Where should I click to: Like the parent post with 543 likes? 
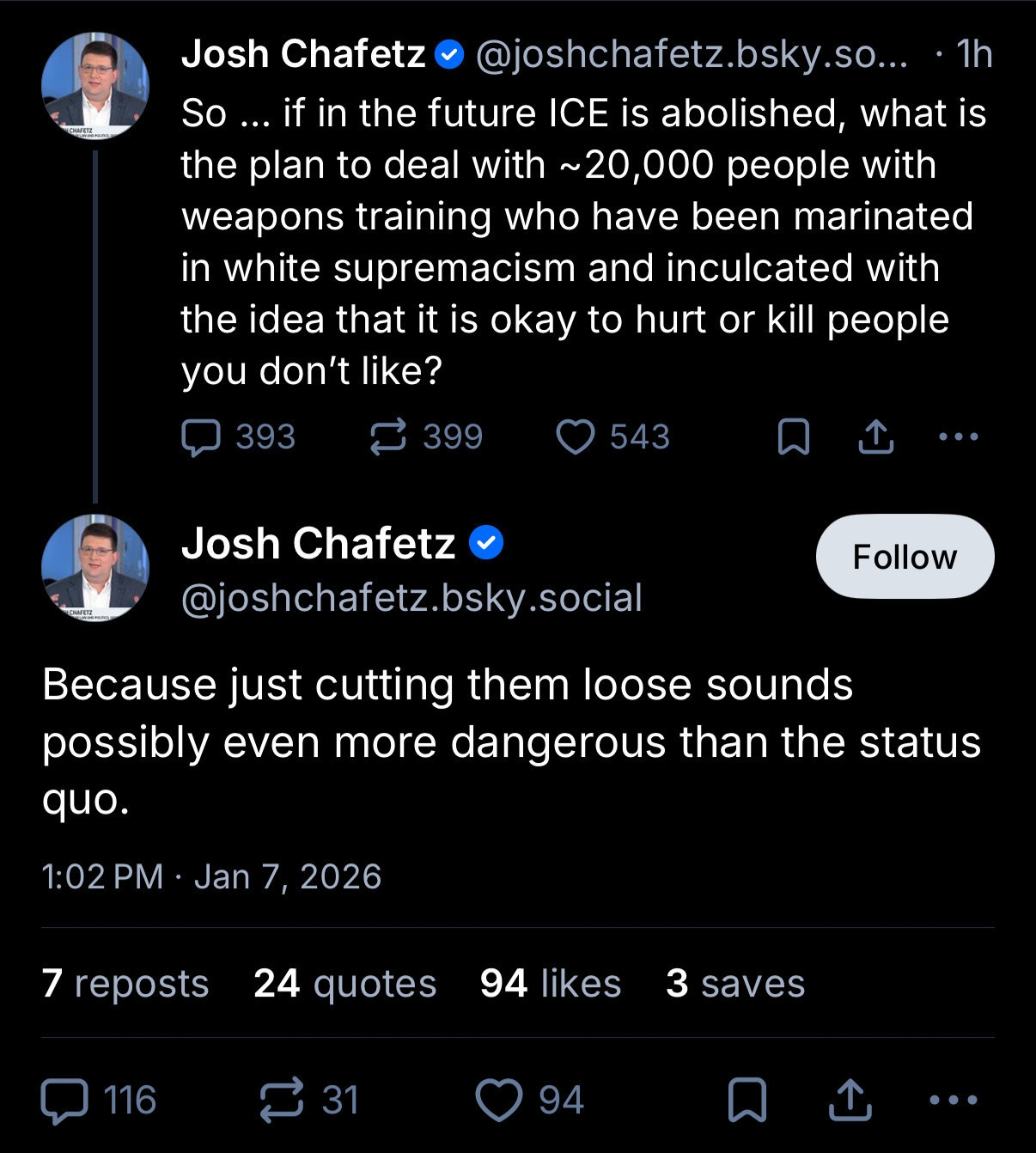click(x=576, y=436)
